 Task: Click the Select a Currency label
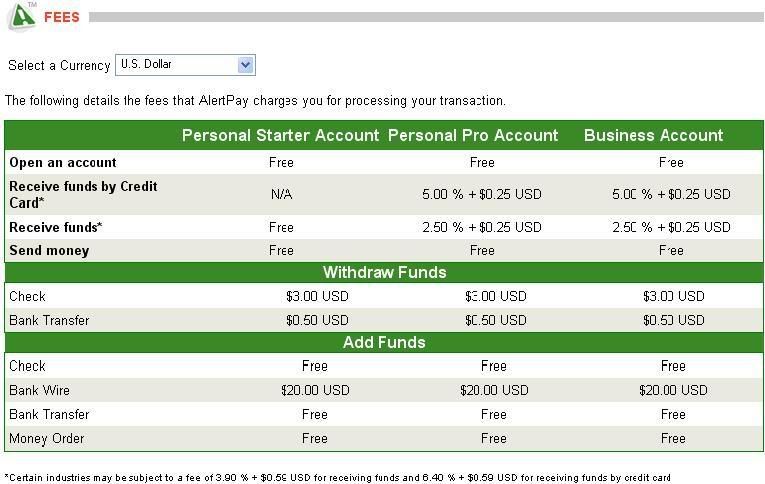pyautogui.click(x=59, y=65)
